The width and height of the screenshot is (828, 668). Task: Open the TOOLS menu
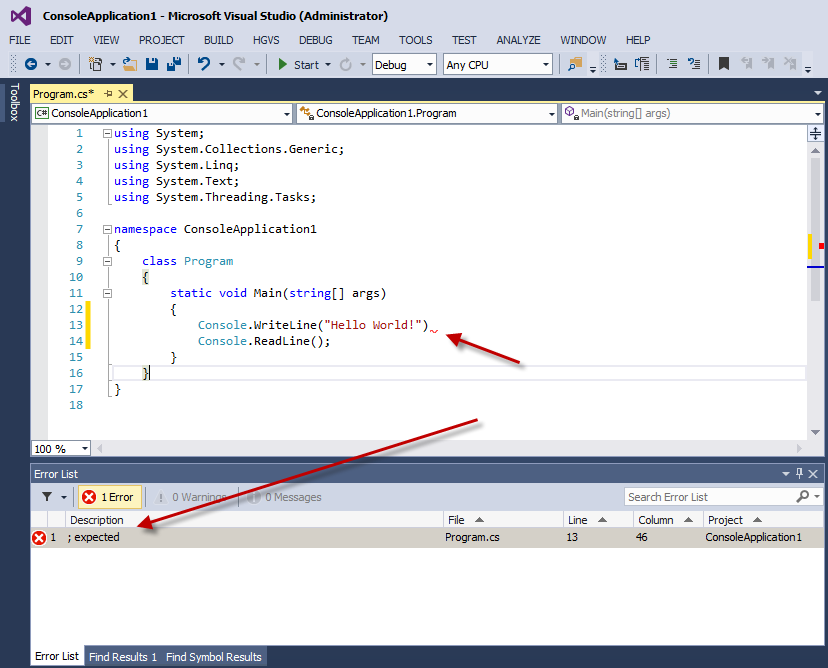coord(416,40)
